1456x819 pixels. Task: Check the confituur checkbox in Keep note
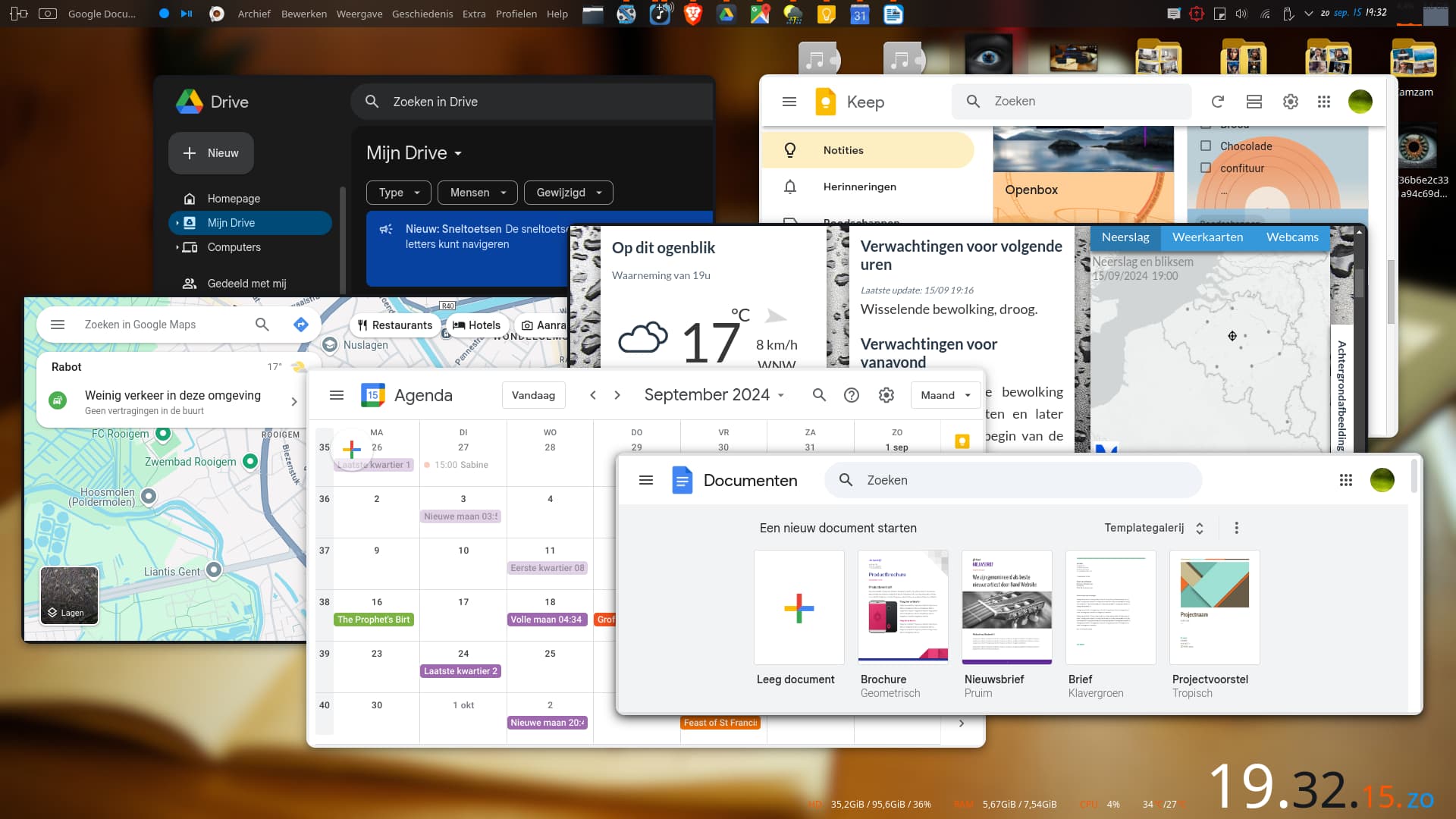tap(1206, 168)
